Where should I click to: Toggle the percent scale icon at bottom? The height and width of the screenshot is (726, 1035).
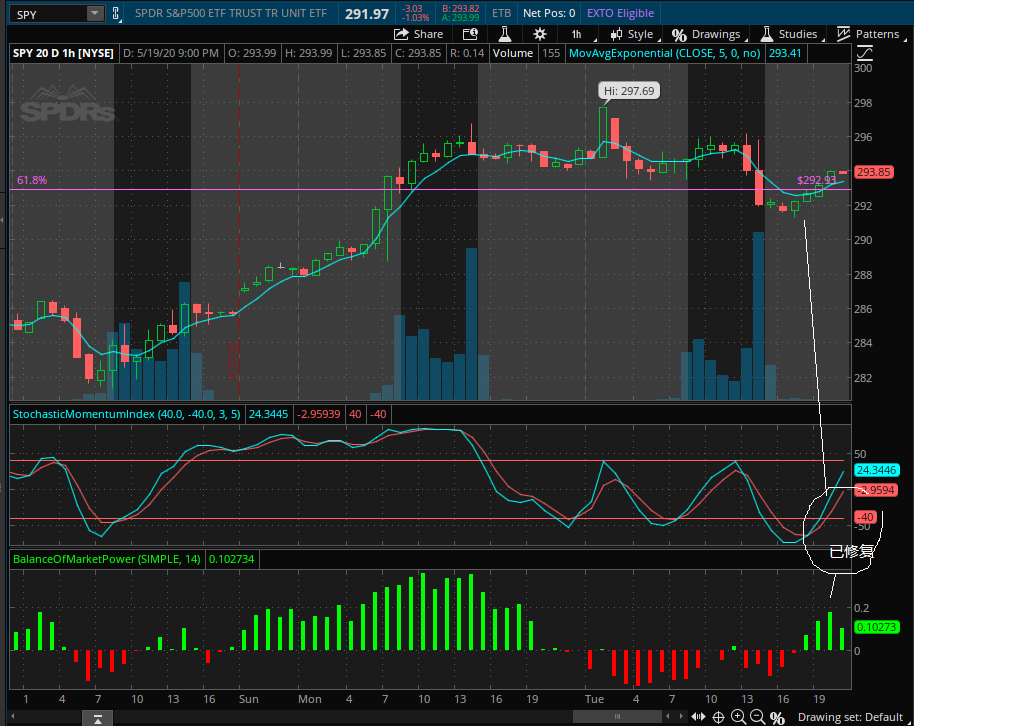778,717
